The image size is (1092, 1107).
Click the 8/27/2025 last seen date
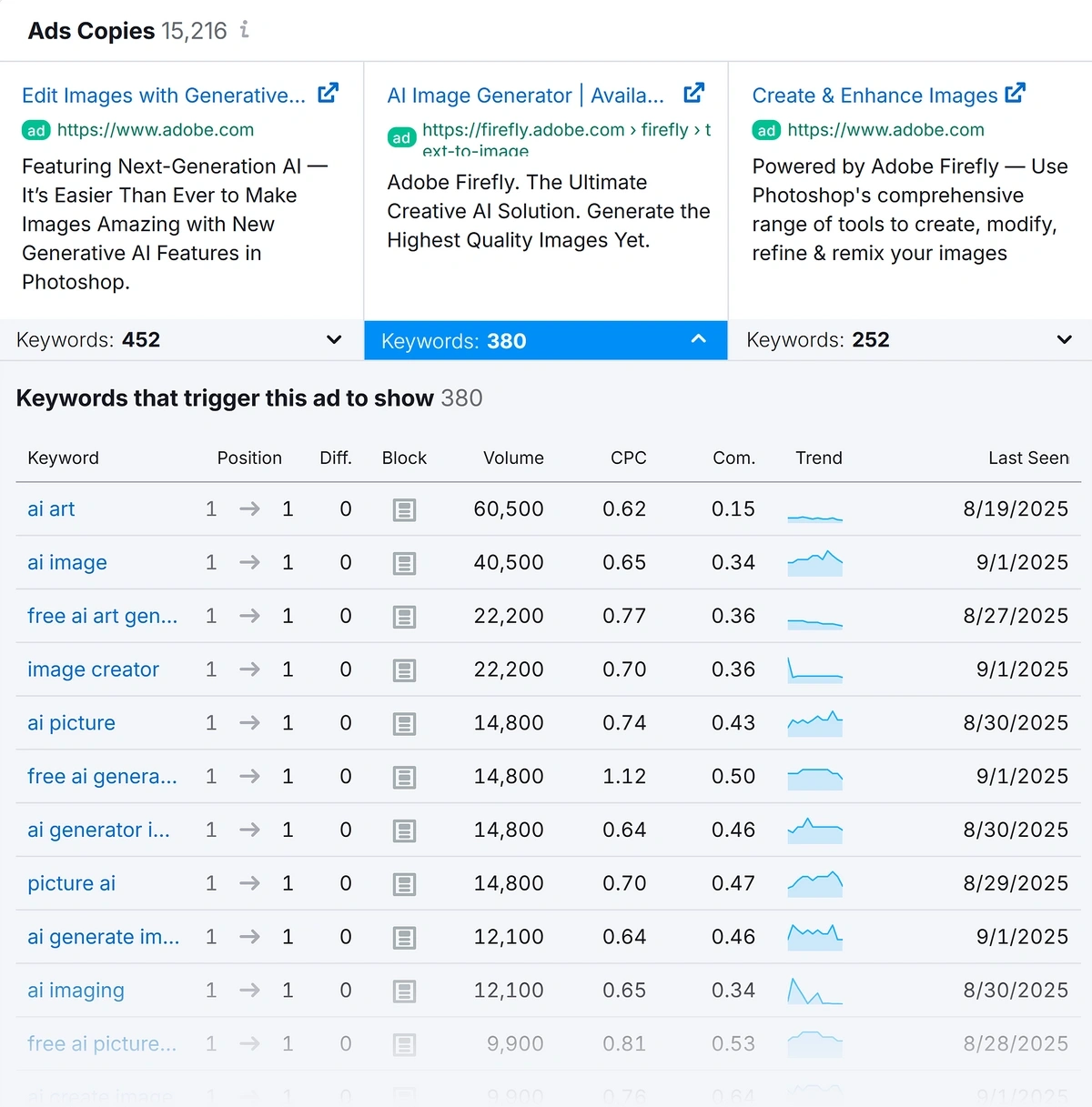[1016, 617]
